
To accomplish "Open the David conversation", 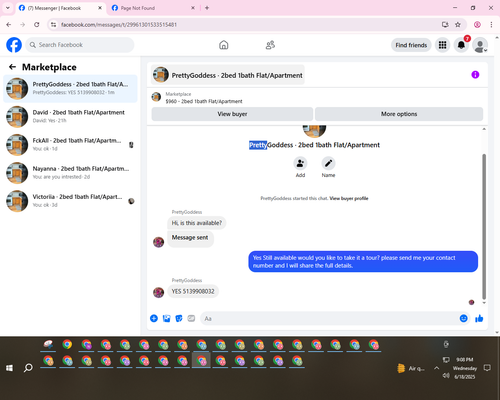I will [x=70, y=117].
